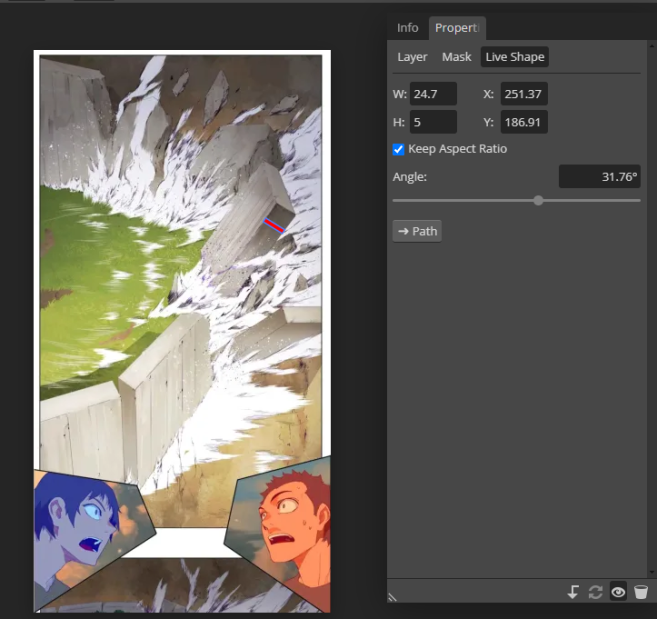657x619 pixels.
Task: Toggle the eye visibility icon in the panel footer
Action: 618,592
